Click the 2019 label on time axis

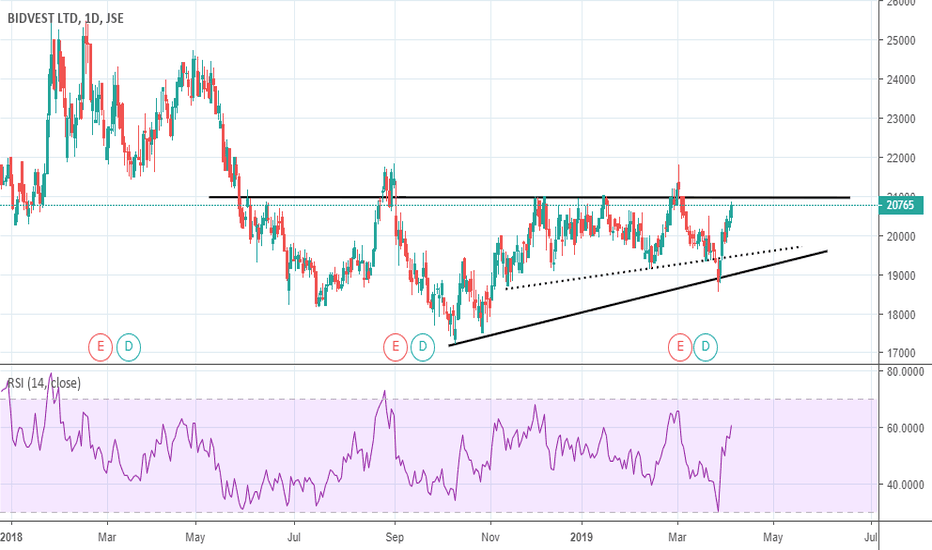(x=582, y=538)
